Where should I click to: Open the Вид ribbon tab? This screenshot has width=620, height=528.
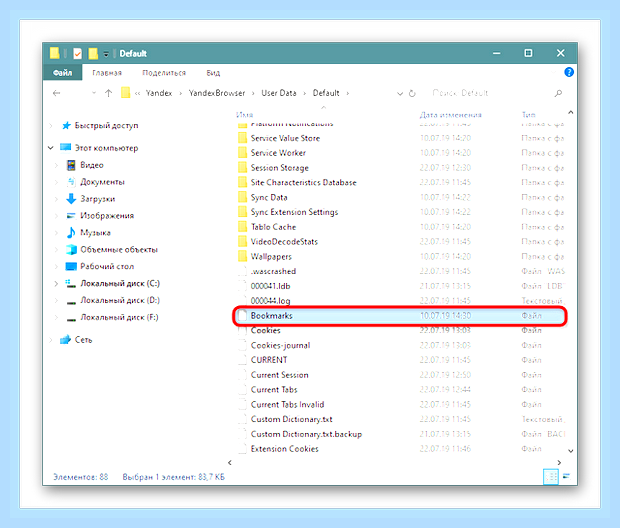pos(213,73)
